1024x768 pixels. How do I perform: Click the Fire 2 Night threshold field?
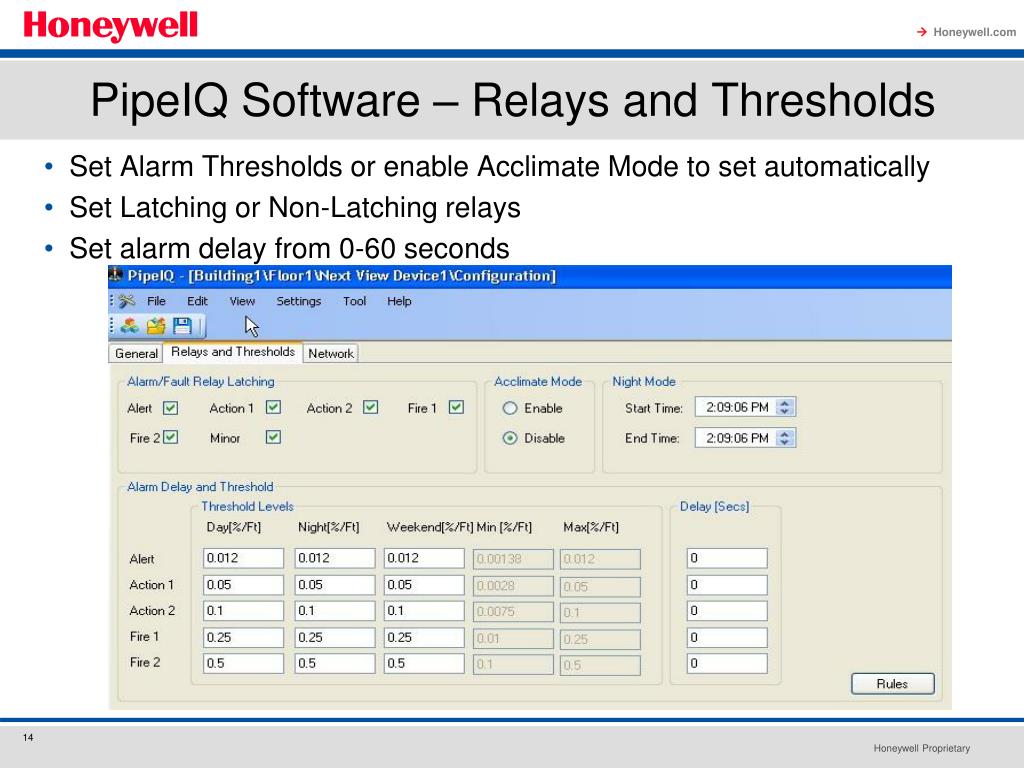pos(334,664)
